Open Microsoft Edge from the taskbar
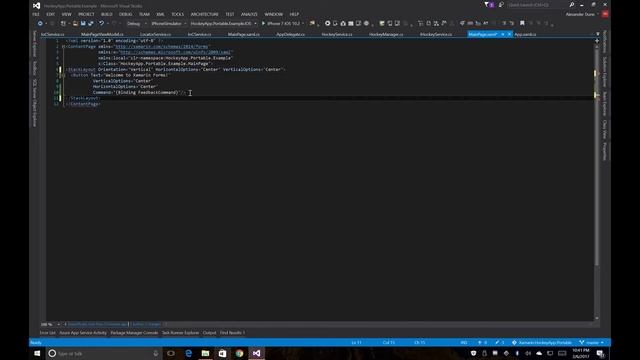Image resolution: width=640 pixels, height=360 pixels. tap(188, 353)
